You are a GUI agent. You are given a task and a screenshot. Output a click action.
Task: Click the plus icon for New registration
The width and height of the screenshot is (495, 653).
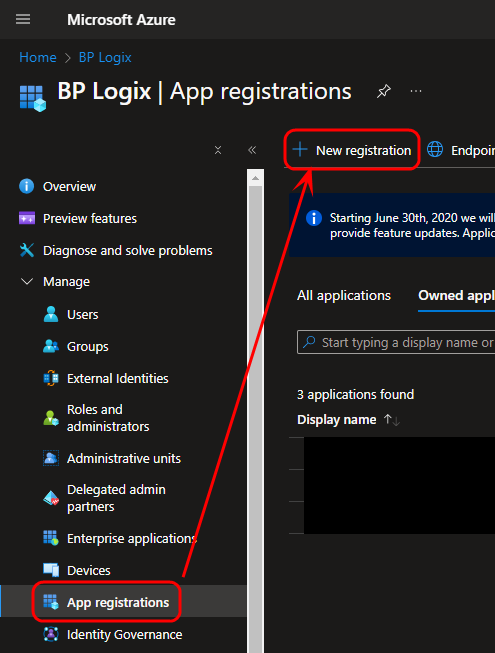point(300,150)
